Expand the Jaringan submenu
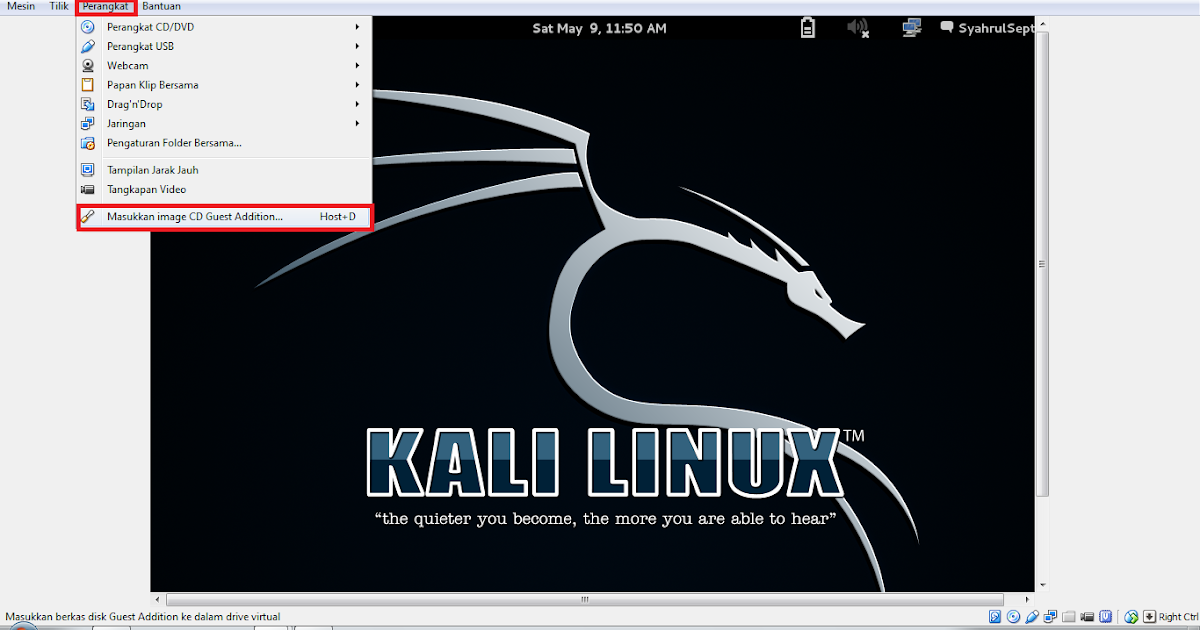This screenshot has height=630, width=1200. pos(223,124)
